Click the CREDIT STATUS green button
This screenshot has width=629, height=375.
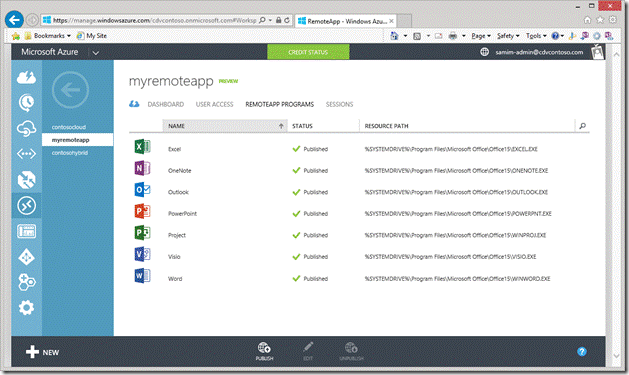pyautogui.click(x=308, y=52)
